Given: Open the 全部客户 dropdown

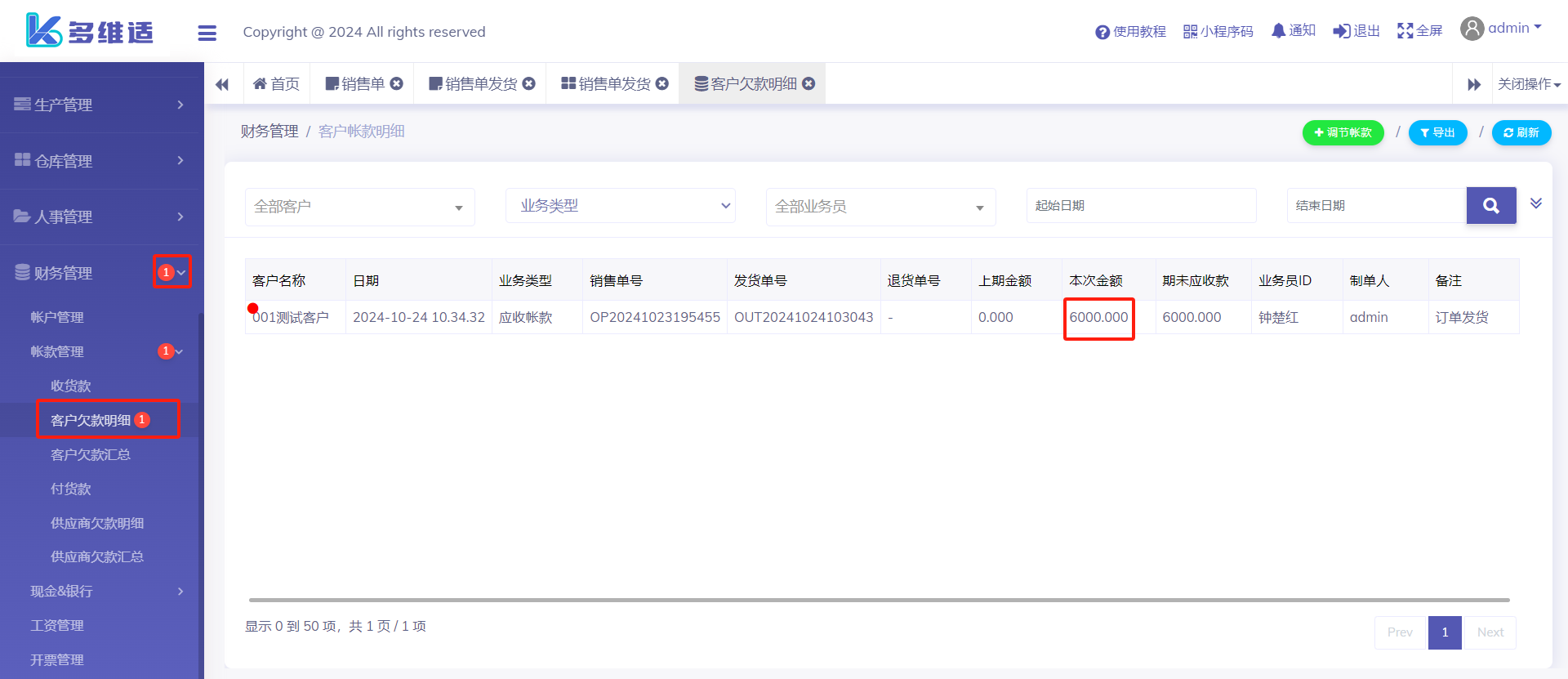Looking at the screenshot, I should coord(359,207).
